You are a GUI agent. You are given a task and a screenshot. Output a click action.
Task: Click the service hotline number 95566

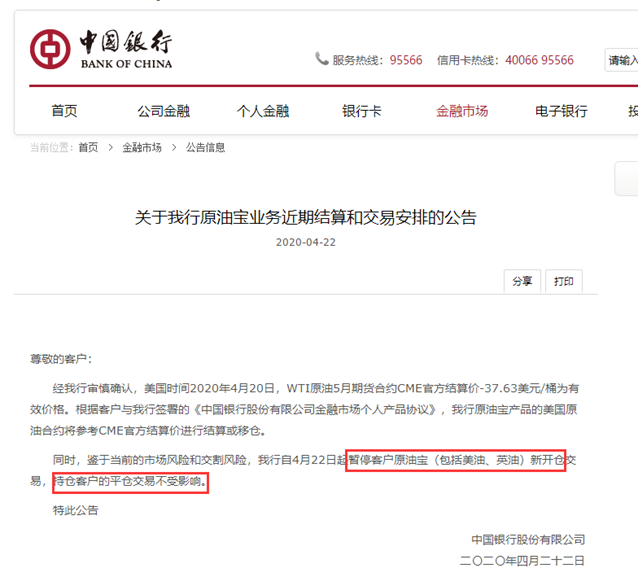(406, 60)
